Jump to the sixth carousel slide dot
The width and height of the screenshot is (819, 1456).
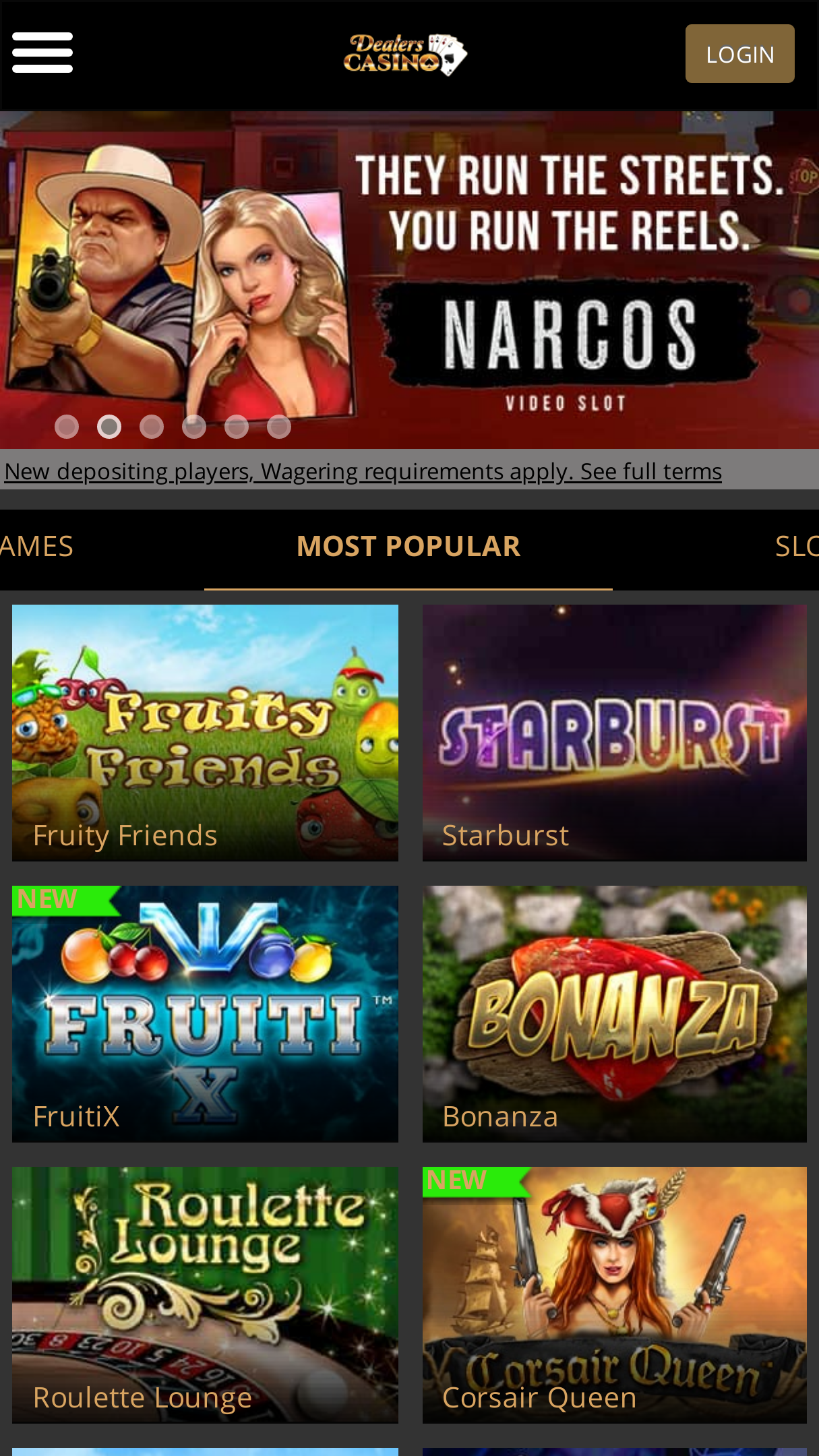click(279, 427)
